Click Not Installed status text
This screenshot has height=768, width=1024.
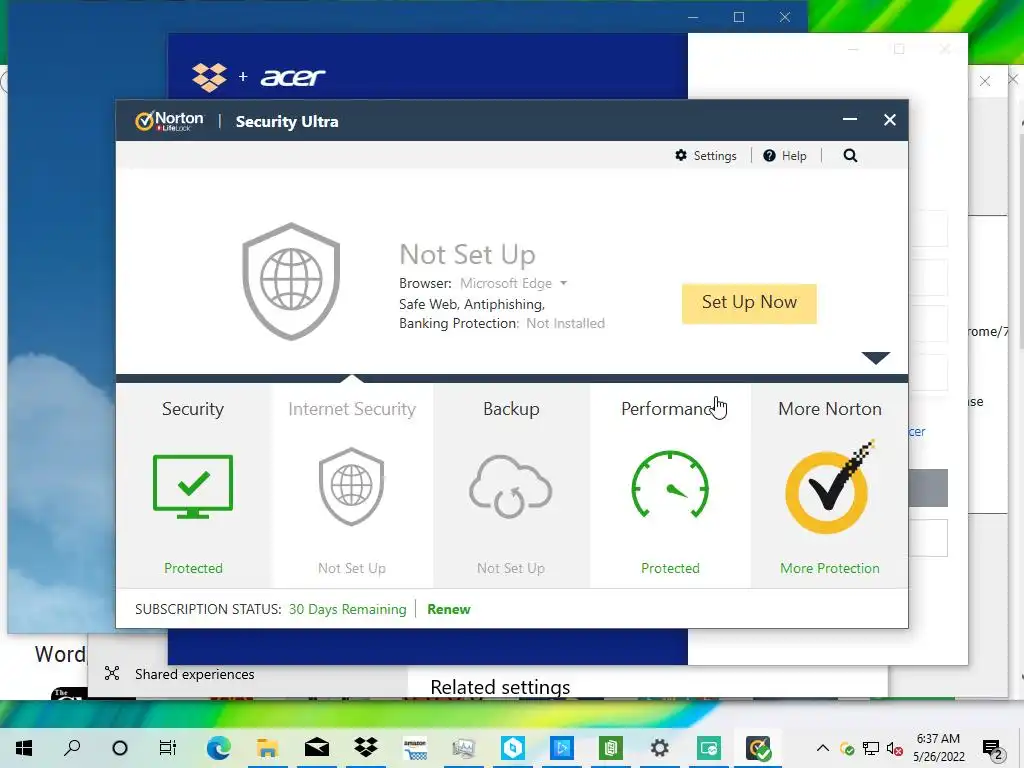click(x=566, y=323)
